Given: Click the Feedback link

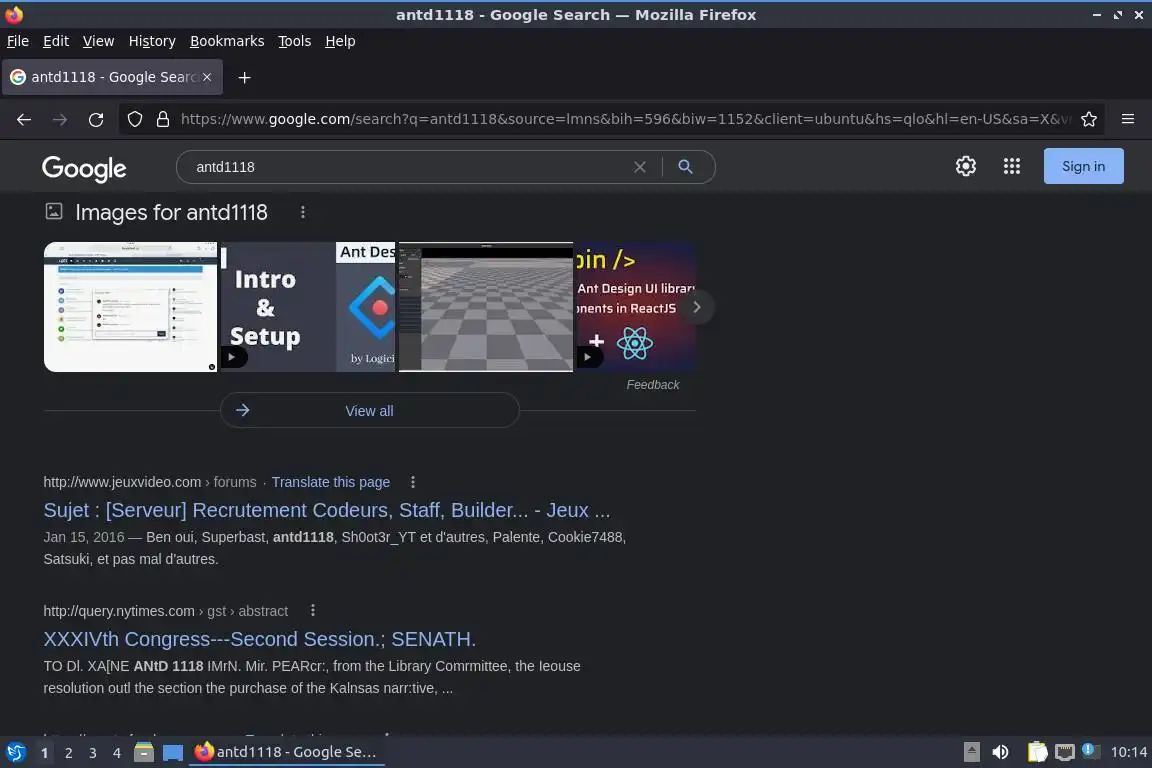Looking at the screenshot, I should click(x=652, y=385).
